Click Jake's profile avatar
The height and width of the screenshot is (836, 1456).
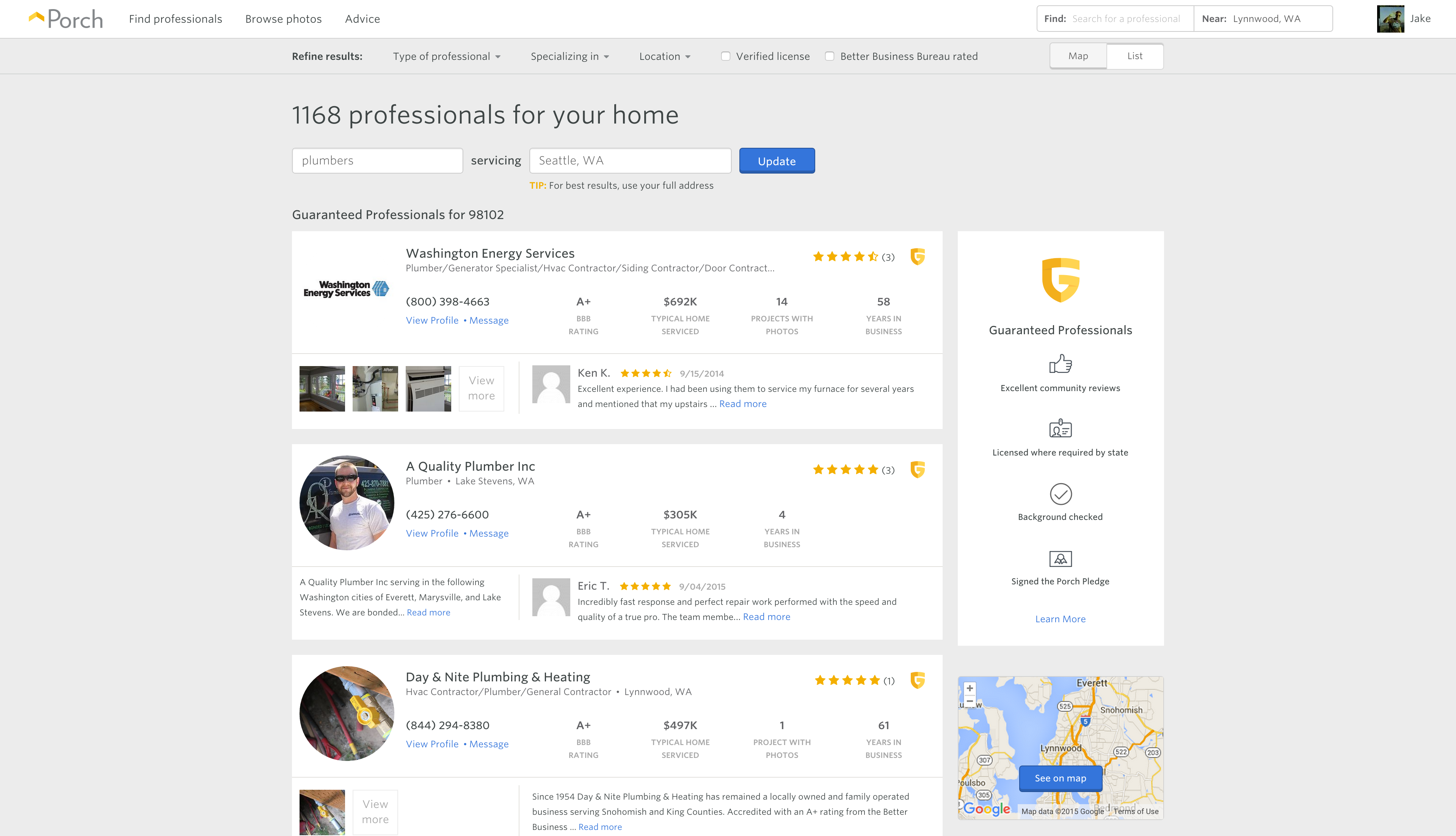coord(1390,19)
